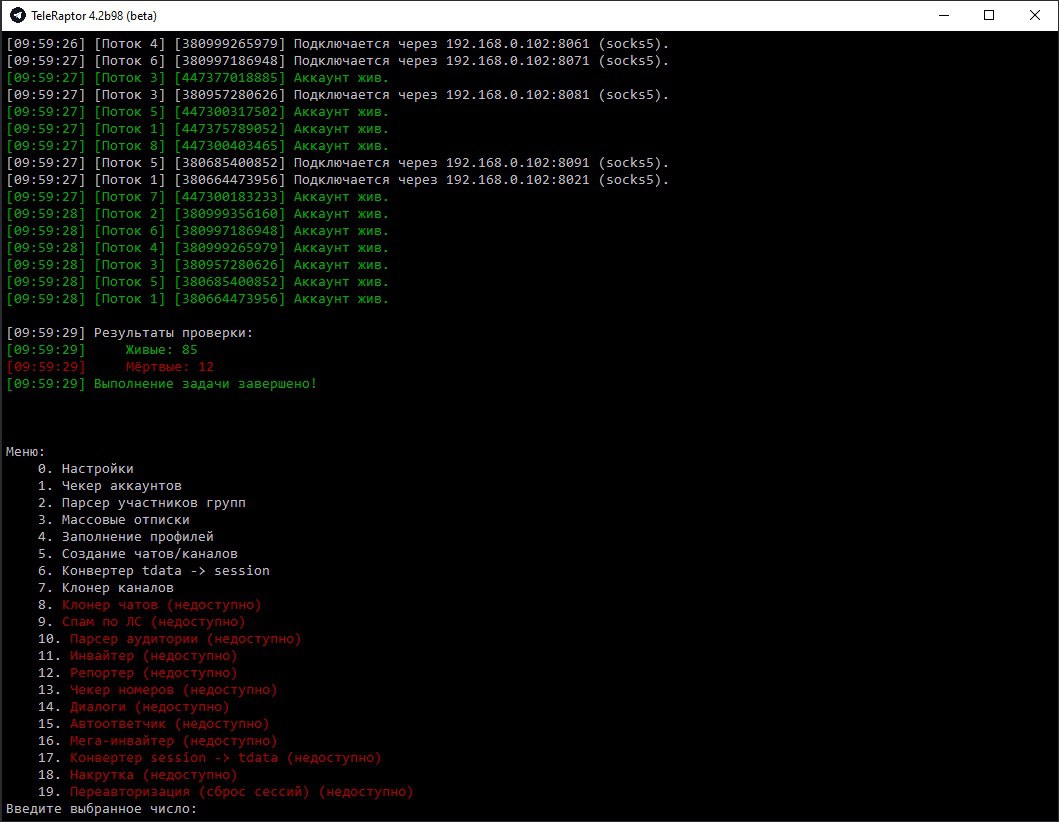Click the log line for account 380999356160
The width and height of the screenshot is (1059, 822).
click(198, 213)
